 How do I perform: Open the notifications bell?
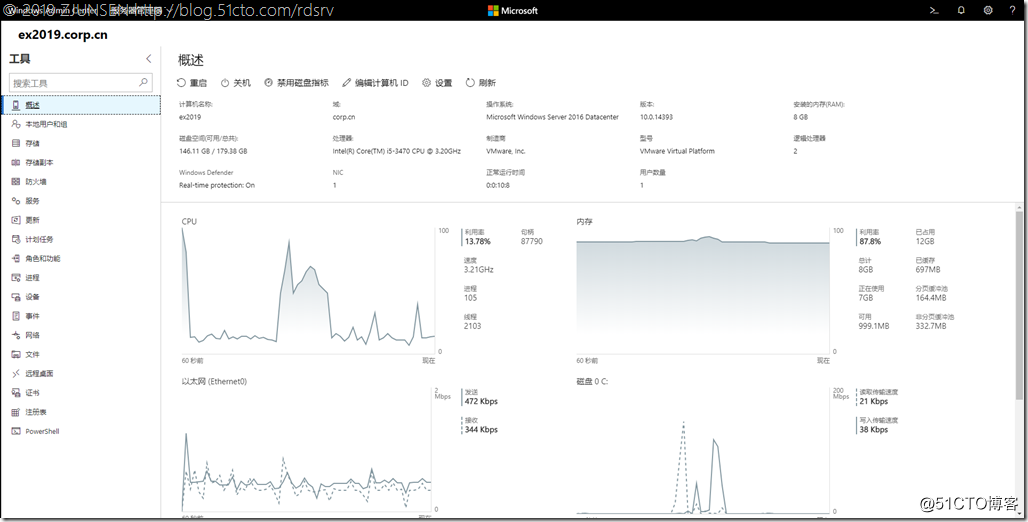point(961,10)
